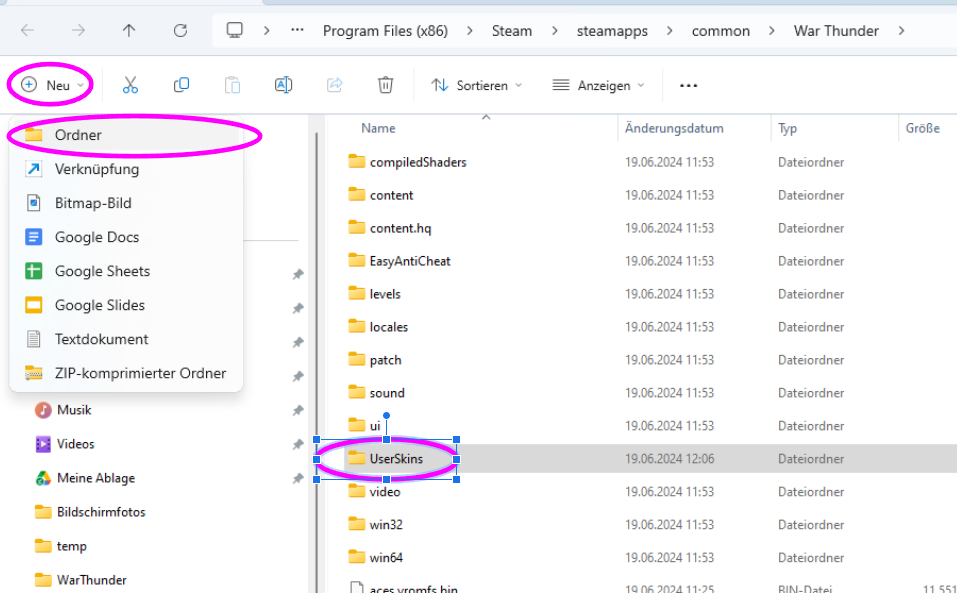The width and height of the screenshot is (957, 593).
Task: Select the sound folder
Action: click(386, 393)
